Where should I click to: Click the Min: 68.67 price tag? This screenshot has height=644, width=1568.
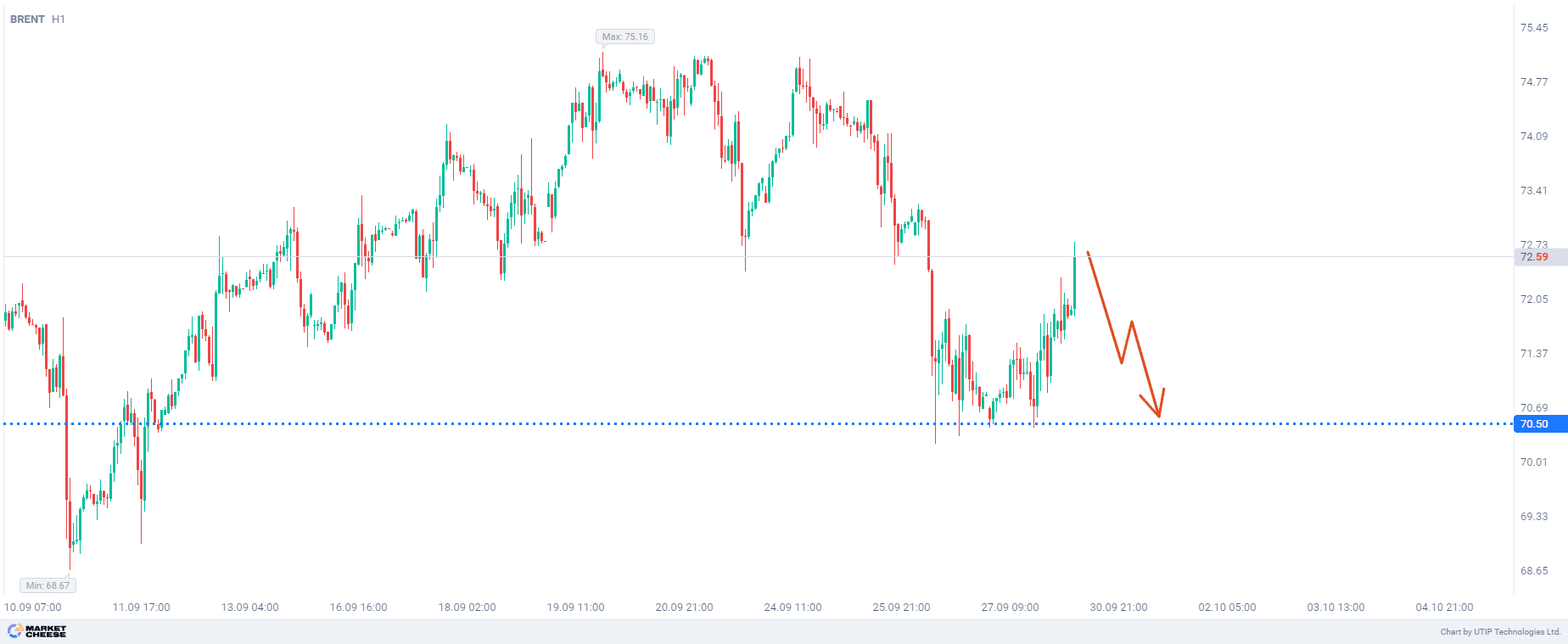[48, 585]
